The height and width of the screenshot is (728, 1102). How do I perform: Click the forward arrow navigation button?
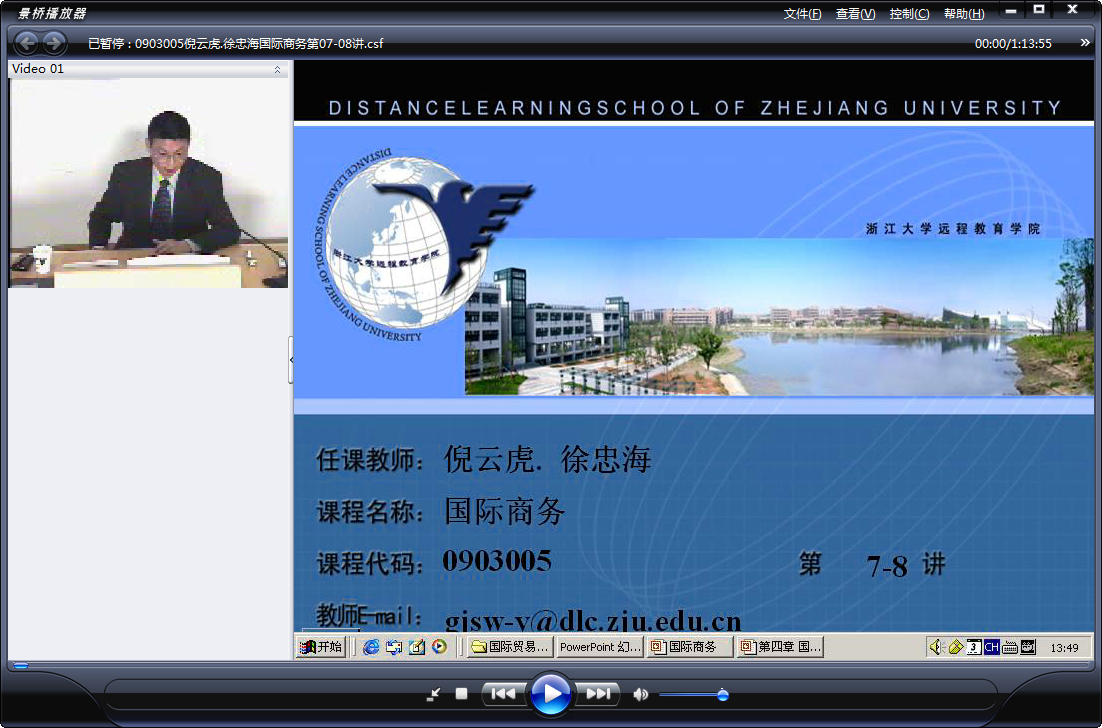tap(54, 44)
